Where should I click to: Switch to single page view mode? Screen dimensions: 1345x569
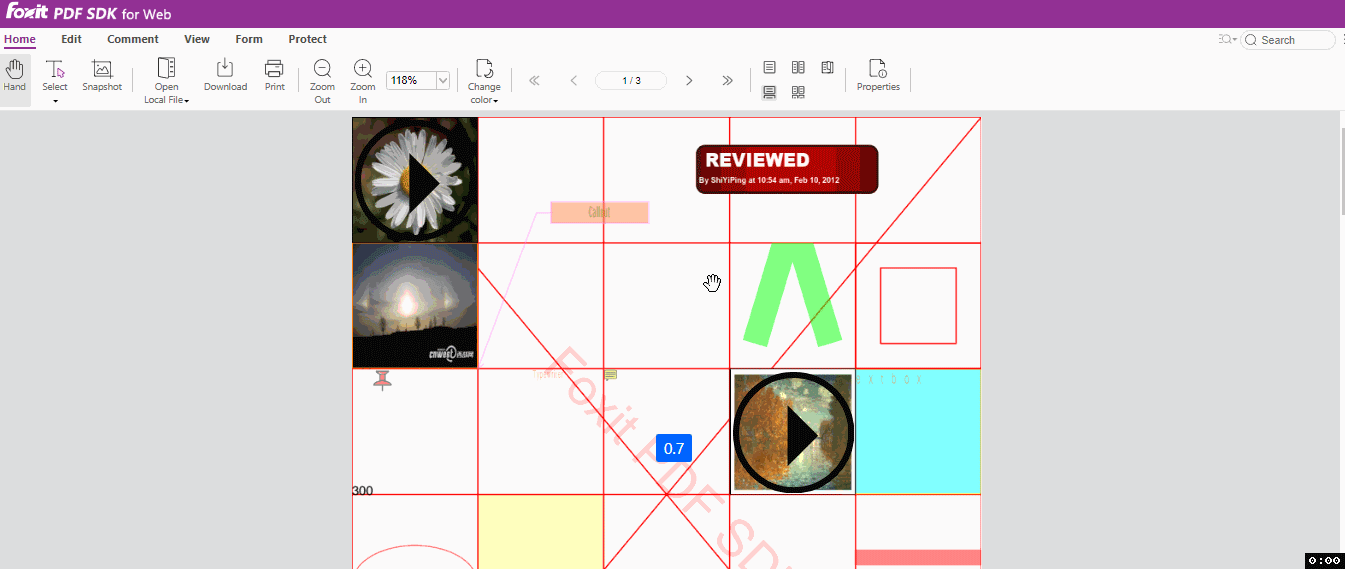(x=770, y=68)
